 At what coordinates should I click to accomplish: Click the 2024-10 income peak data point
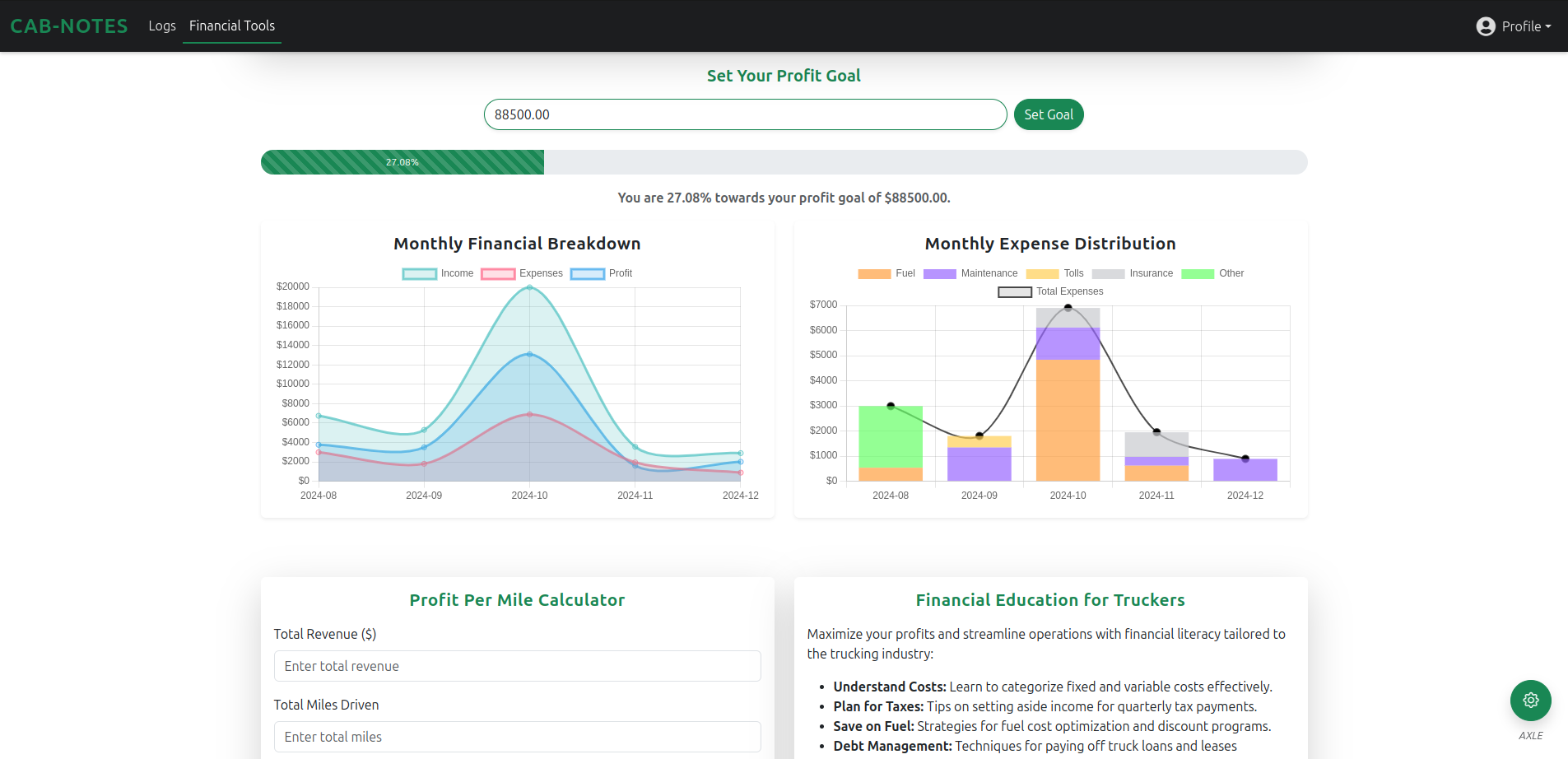pyautogui.click(x=529, y=287)
